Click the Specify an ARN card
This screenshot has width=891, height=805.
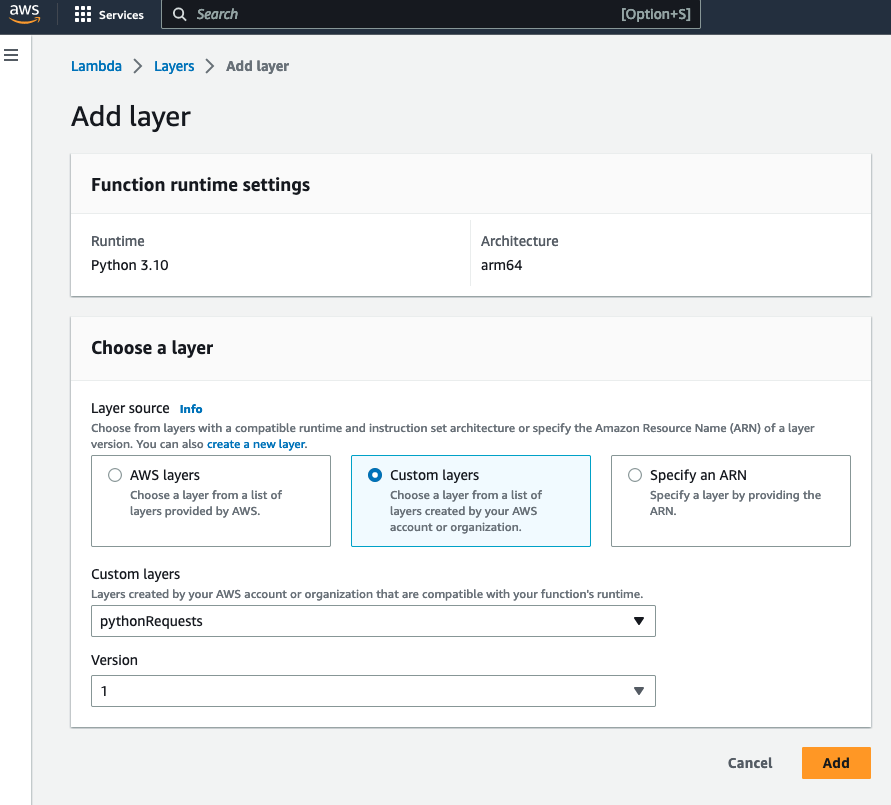(730, 500)
